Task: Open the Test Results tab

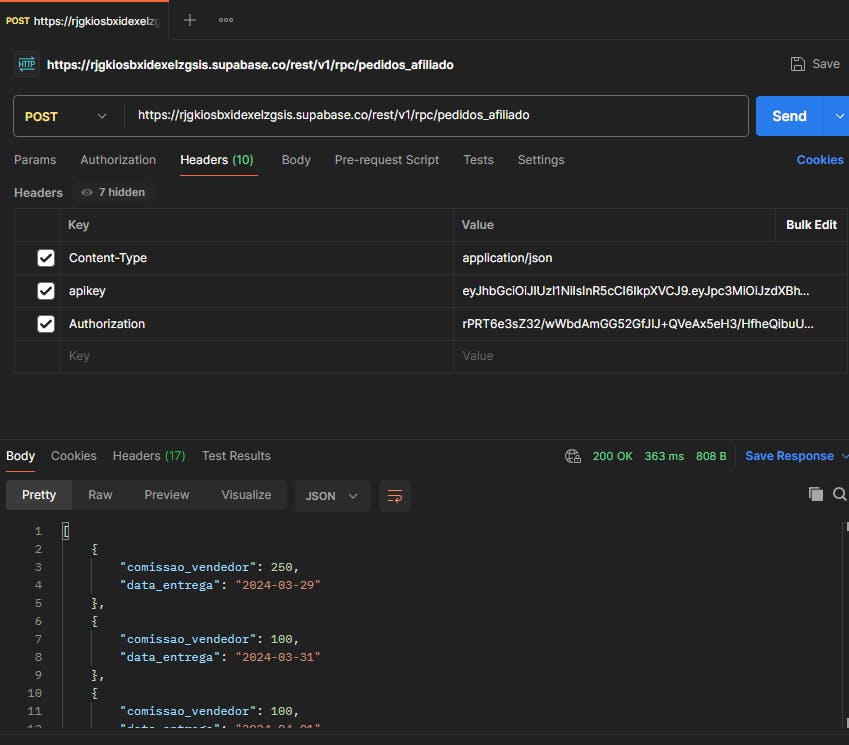Action: tap(236, 456)
